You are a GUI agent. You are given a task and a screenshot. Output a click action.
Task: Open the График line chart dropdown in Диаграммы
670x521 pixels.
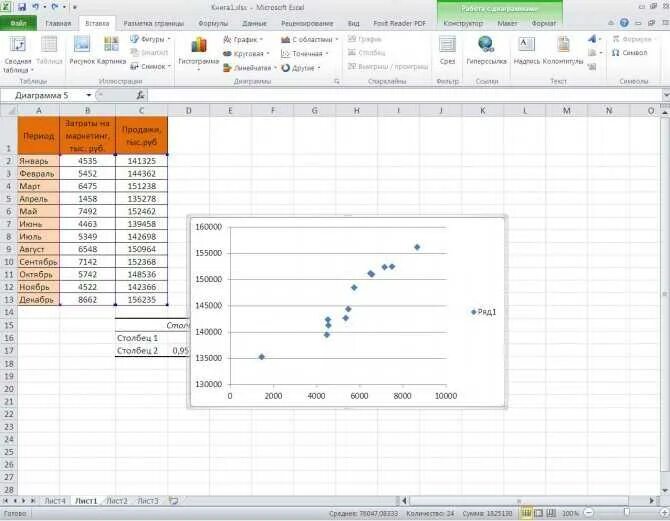242,39
